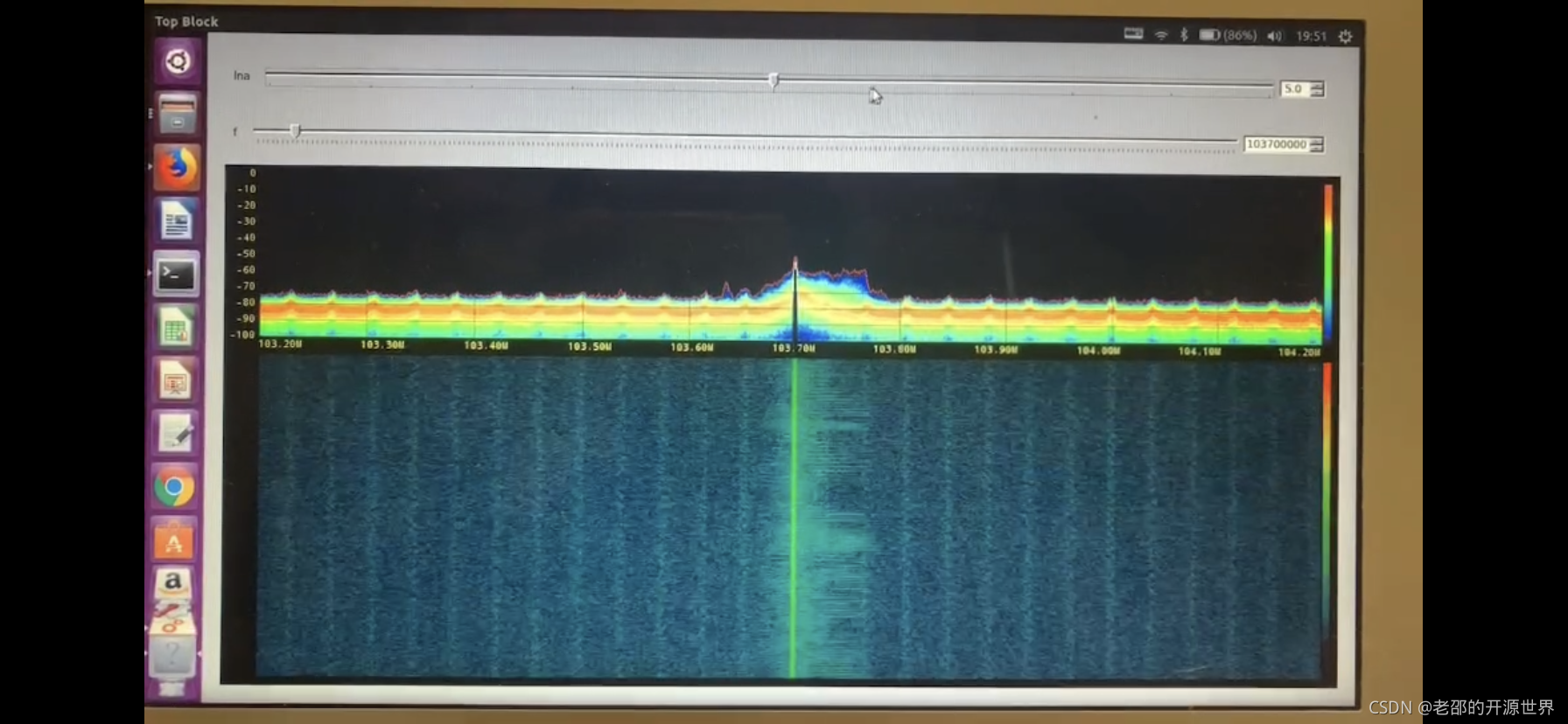Click the 104.20M frequency axis label
1568x724 pixels.
[1299, 352]
